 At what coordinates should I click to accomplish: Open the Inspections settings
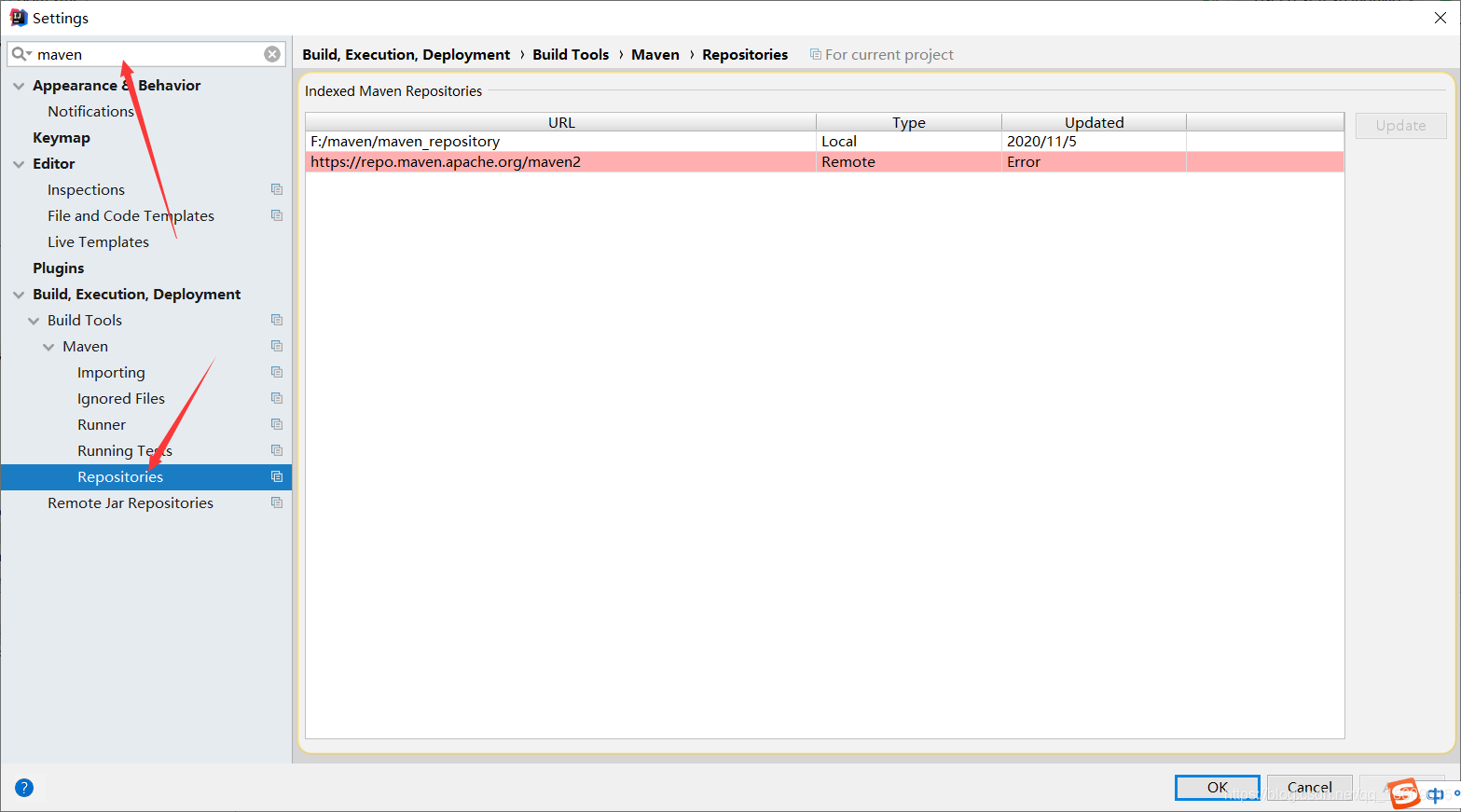tap(86, 189)
